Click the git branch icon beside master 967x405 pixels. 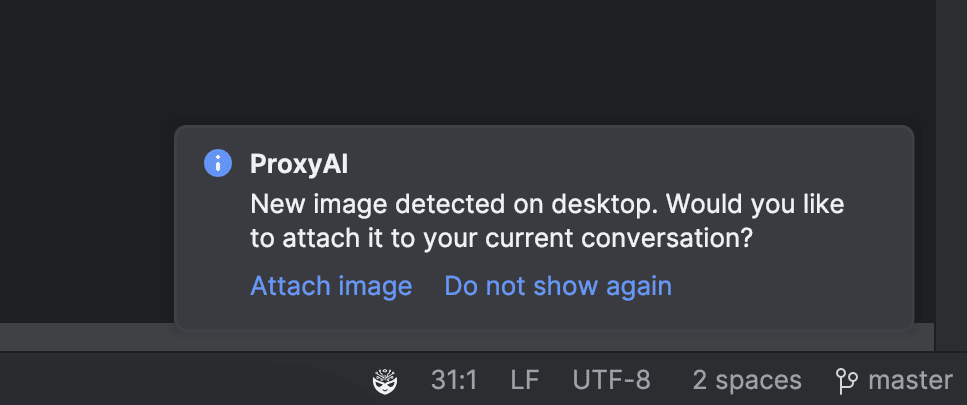tap(847, 381)
